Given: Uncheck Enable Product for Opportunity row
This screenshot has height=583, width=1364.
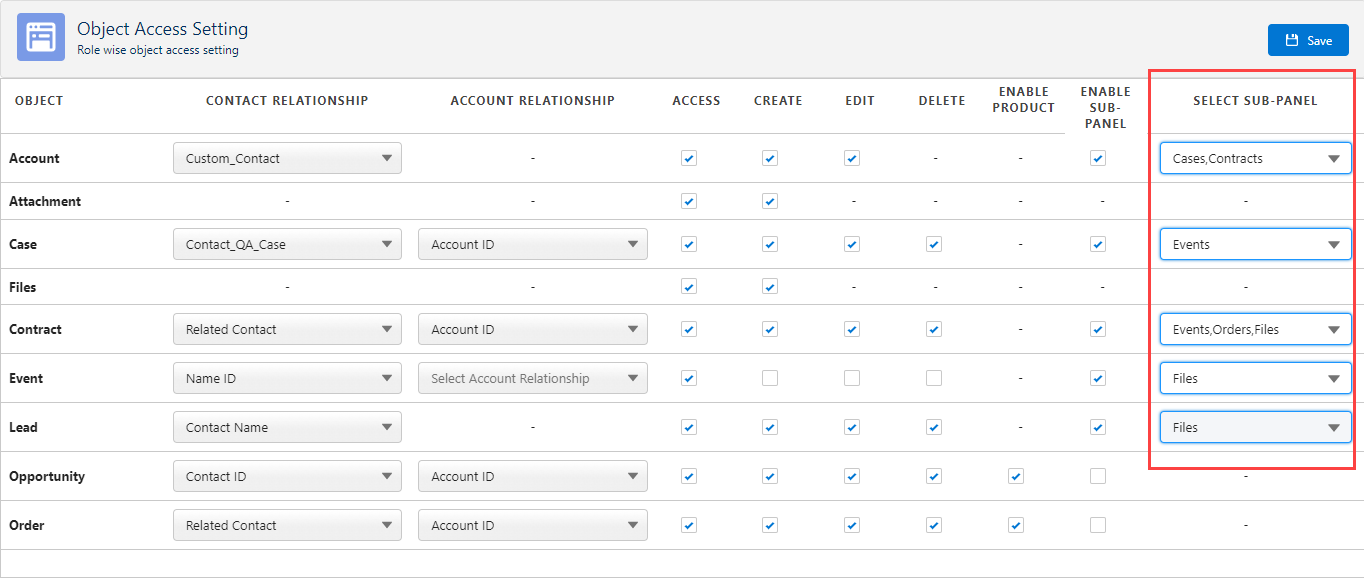Looking at the screenshot, I should (1016, 476).
